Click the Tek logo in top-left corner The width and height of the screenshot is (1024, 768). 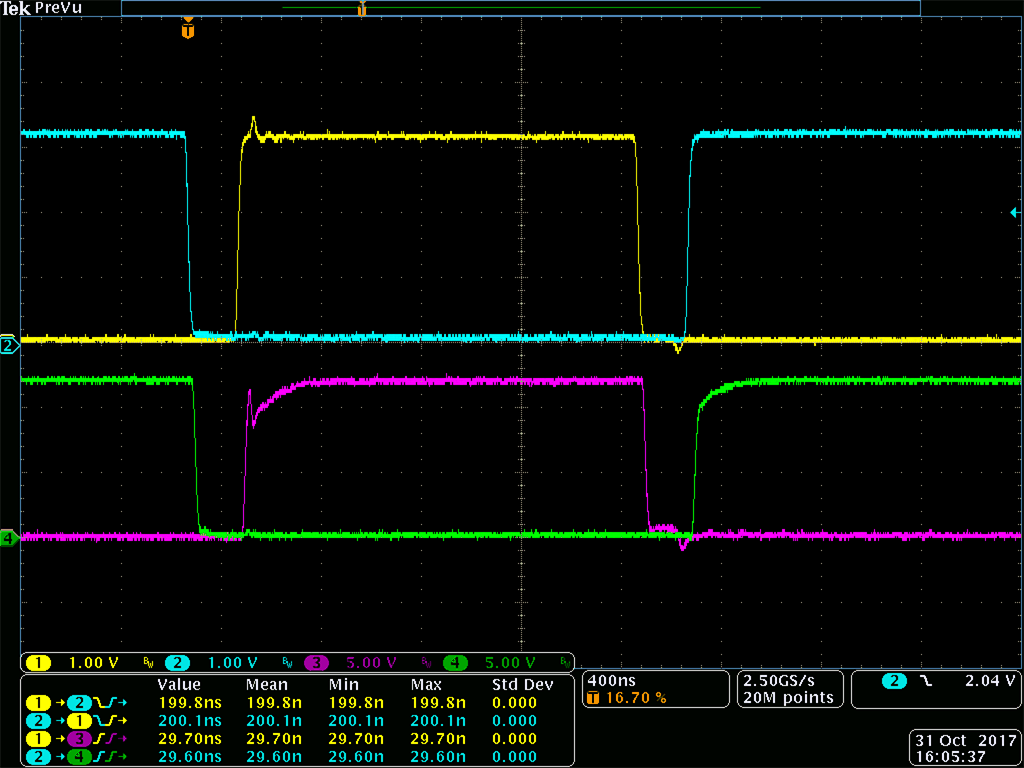(15, 8)
